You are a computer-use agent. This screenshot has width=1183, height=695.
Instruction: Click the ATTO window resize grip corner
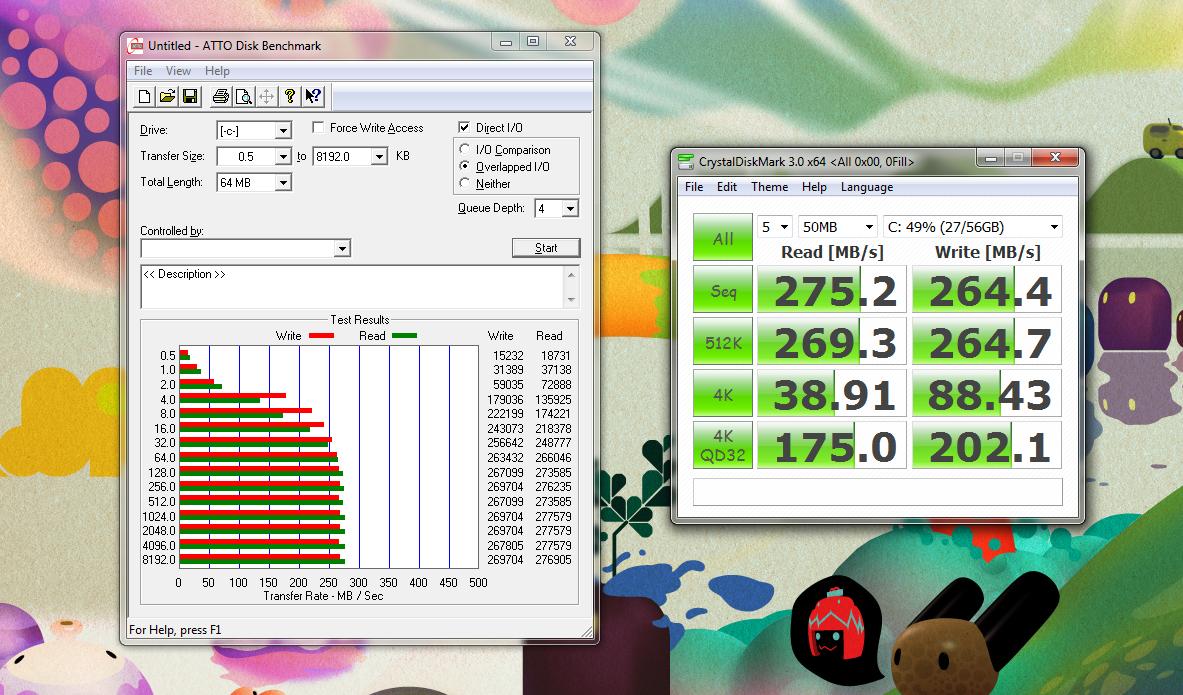point(586,632)
